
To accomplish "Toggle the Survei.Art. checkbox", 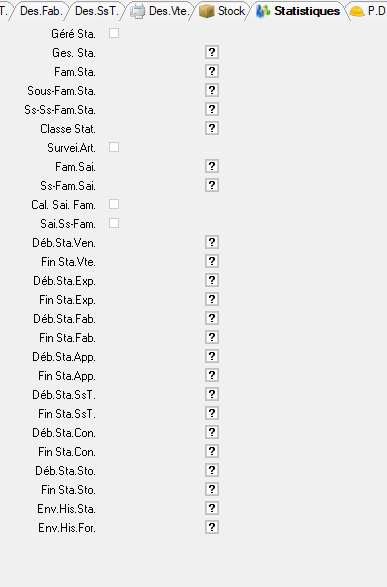I will [114, 147].
